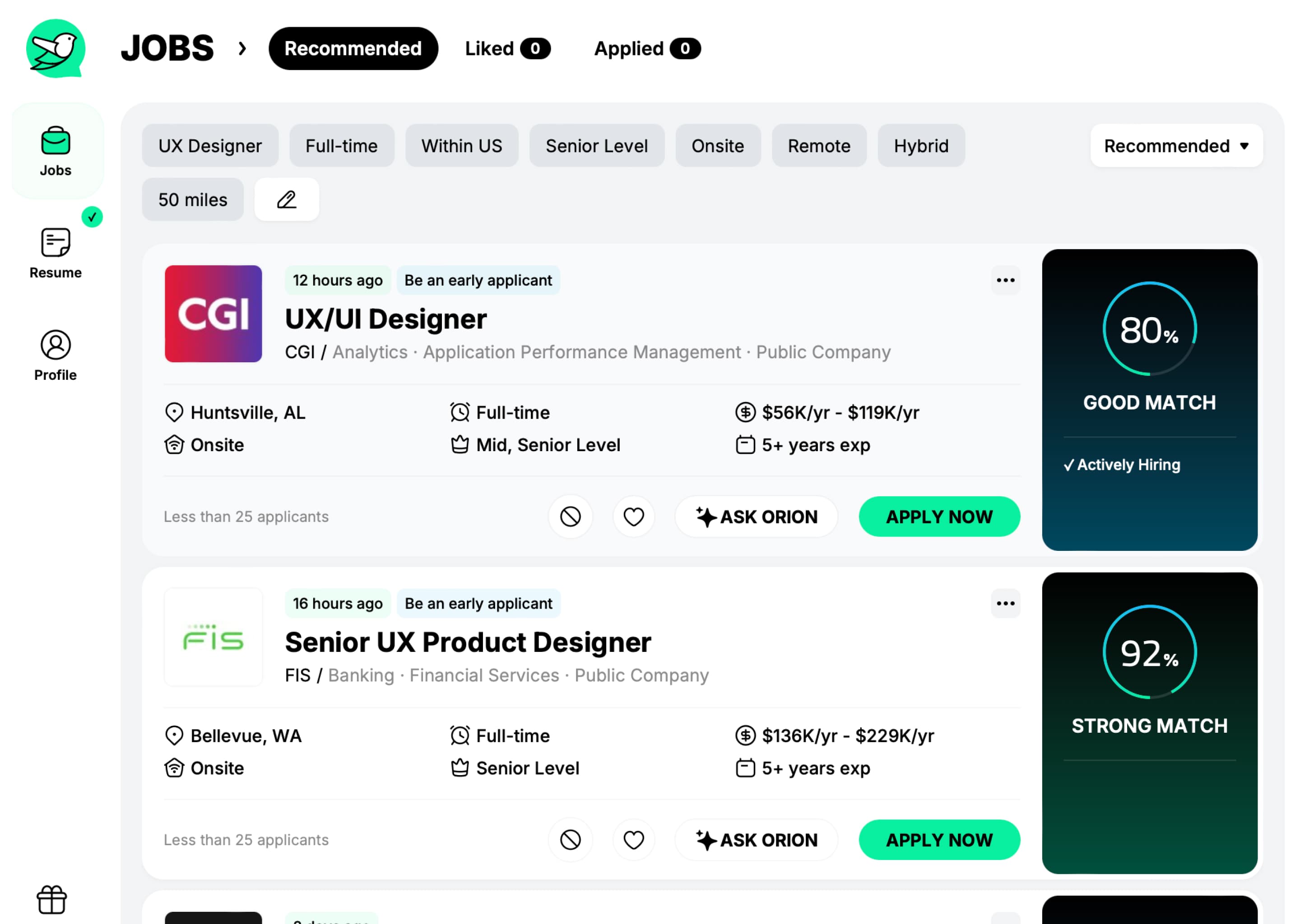
Task: Click the Senior Level filter chip
Action: tap(596, 146)
